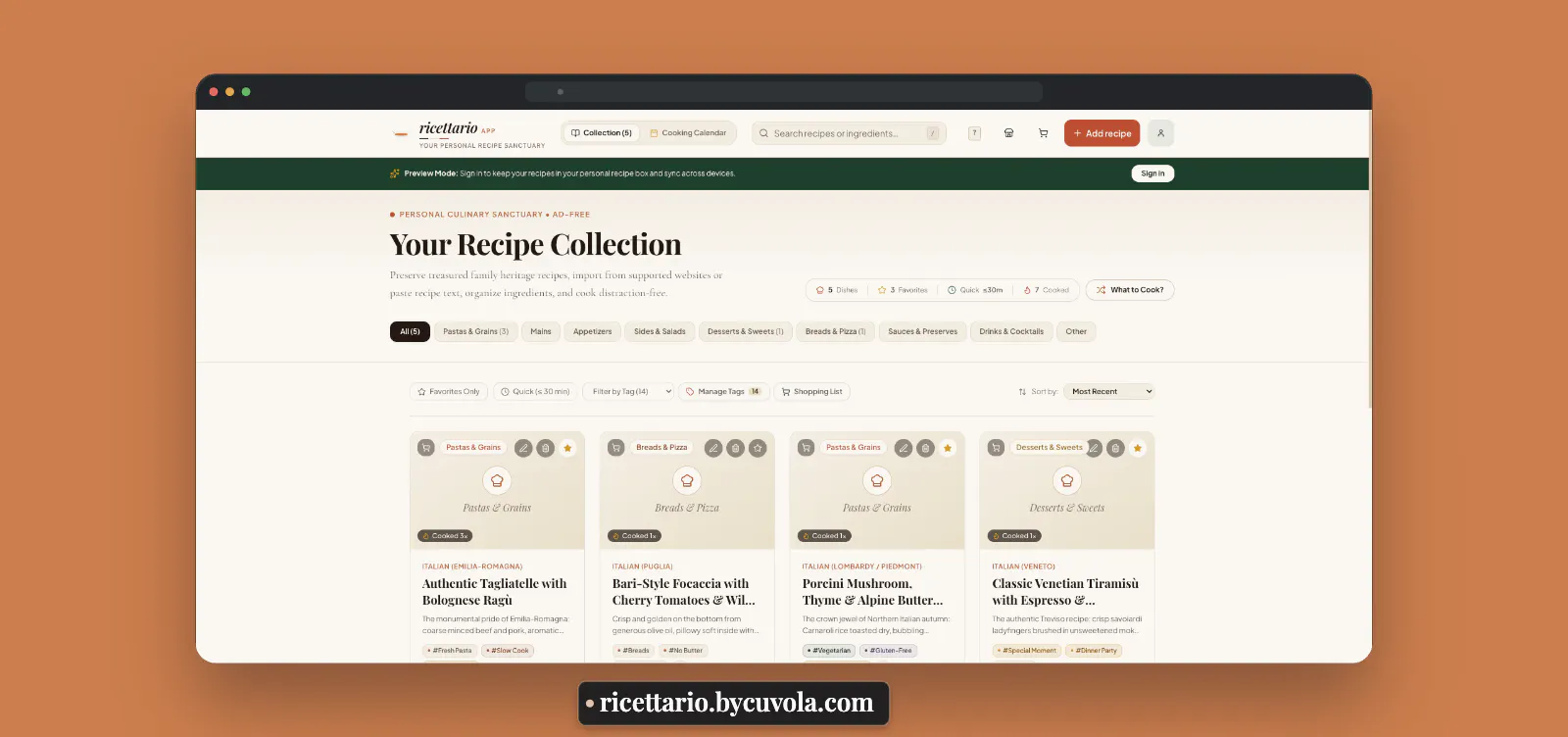Switch to the Cooking Calendar tab
The image size is (1568, 737).
point(688,133)
